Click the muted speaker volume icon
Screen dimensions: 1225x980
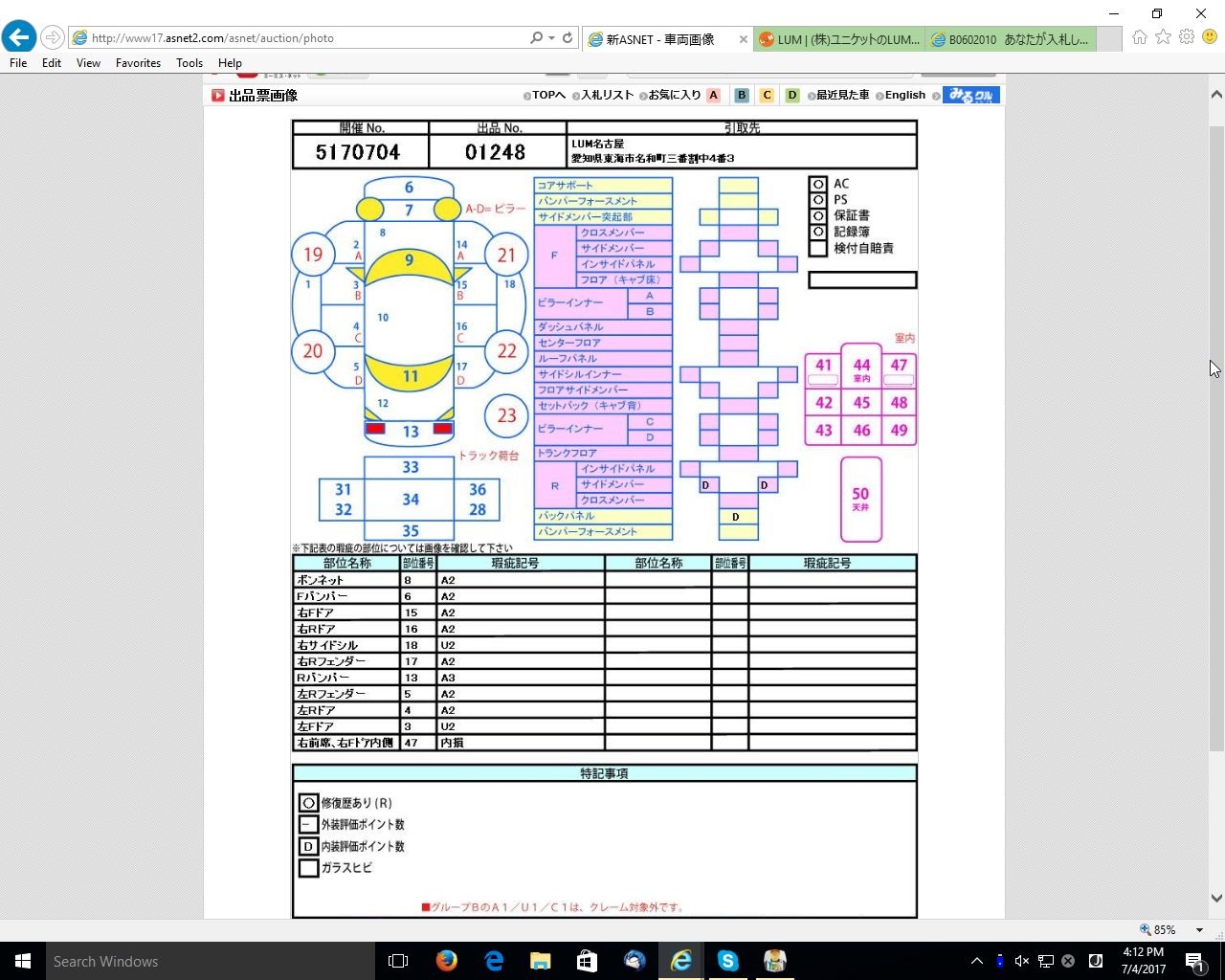pos(1021,961)
